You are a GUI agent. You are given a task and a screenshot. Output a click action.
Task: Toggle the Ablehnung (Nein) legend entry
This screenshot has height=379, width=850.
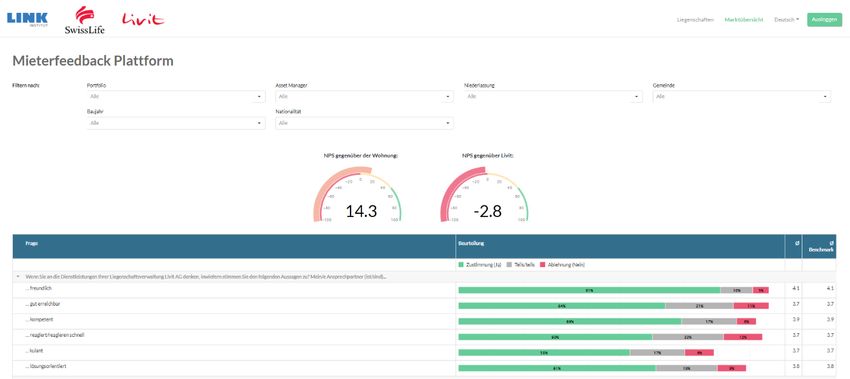pos(561,265)
